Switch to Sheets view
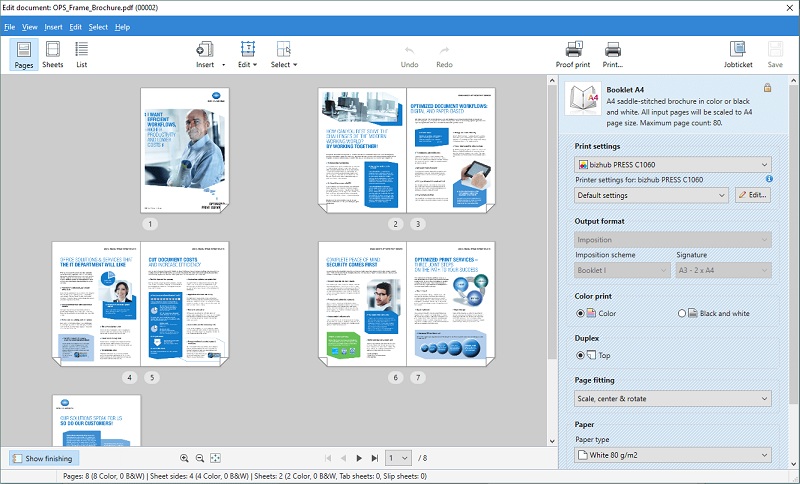Screen dimensions: 800x484 [53, 55]
